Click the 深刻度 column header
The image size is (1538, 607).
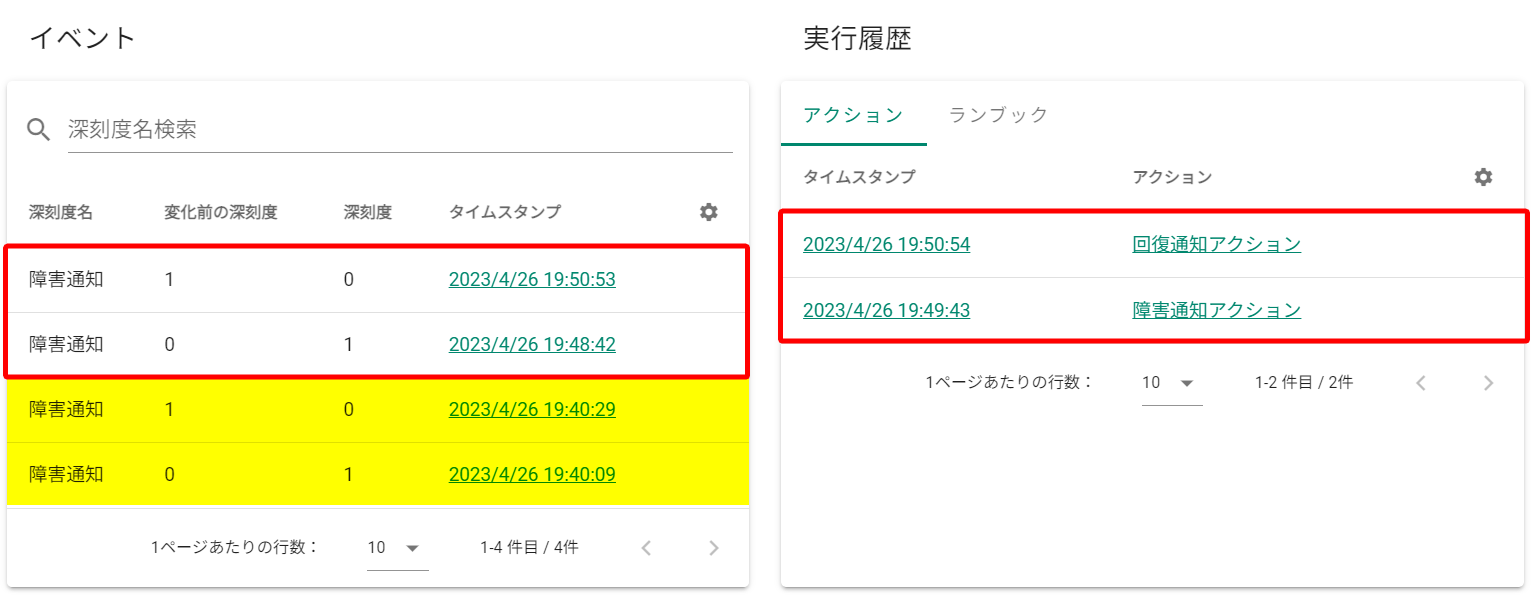click(367, 212)
